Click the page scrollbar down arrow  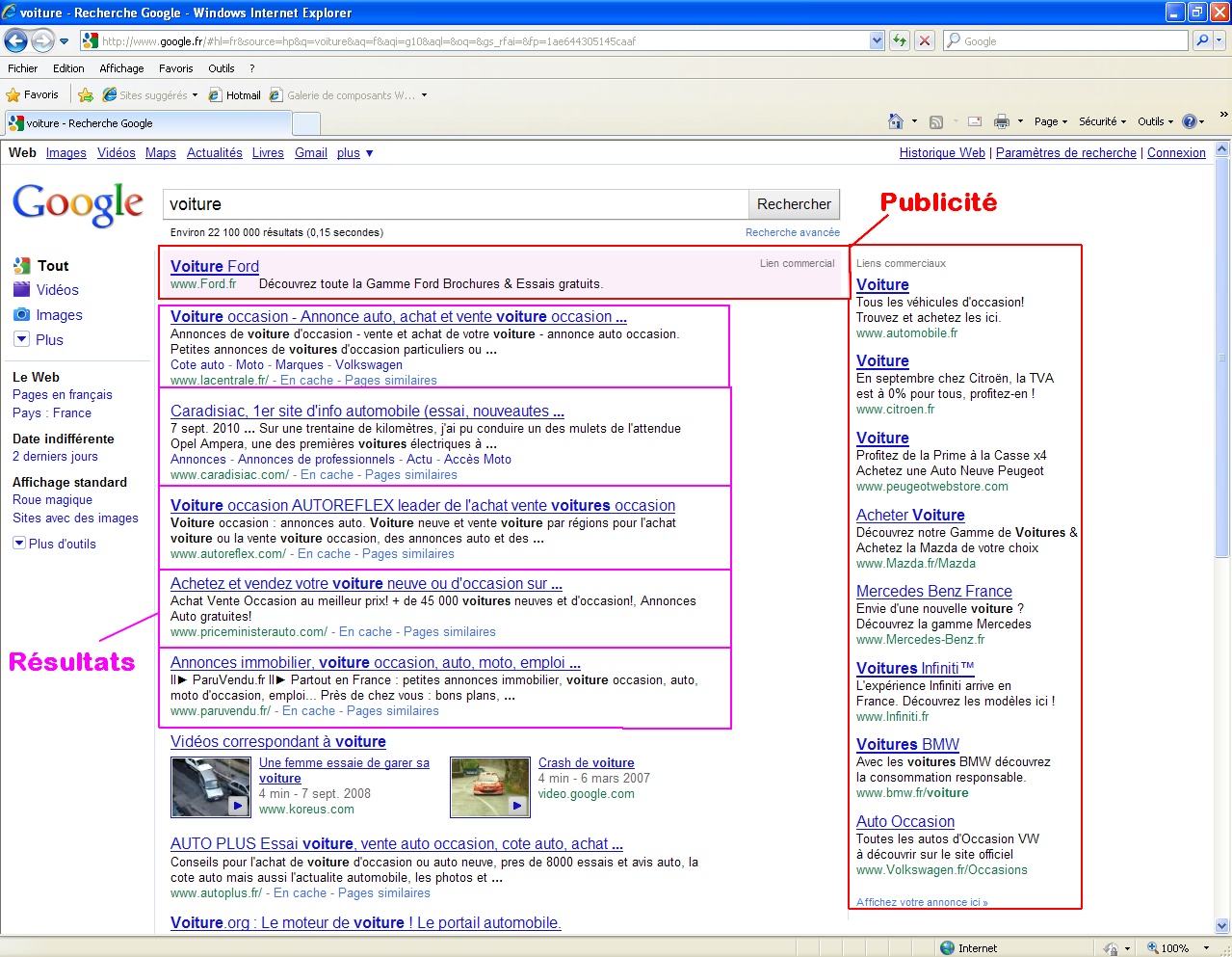[x=1223, y=926]
